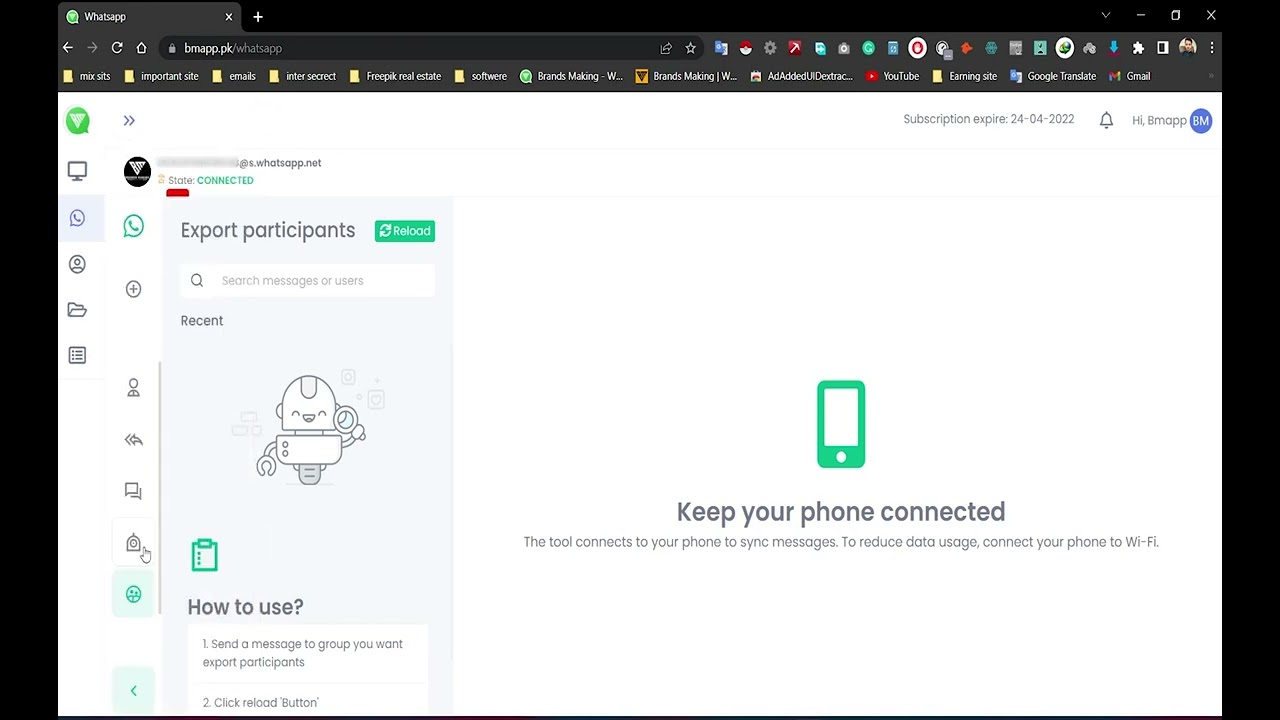
Task: Click the 'Keep your phone connected' heading
Action: (x=841, y=512)
